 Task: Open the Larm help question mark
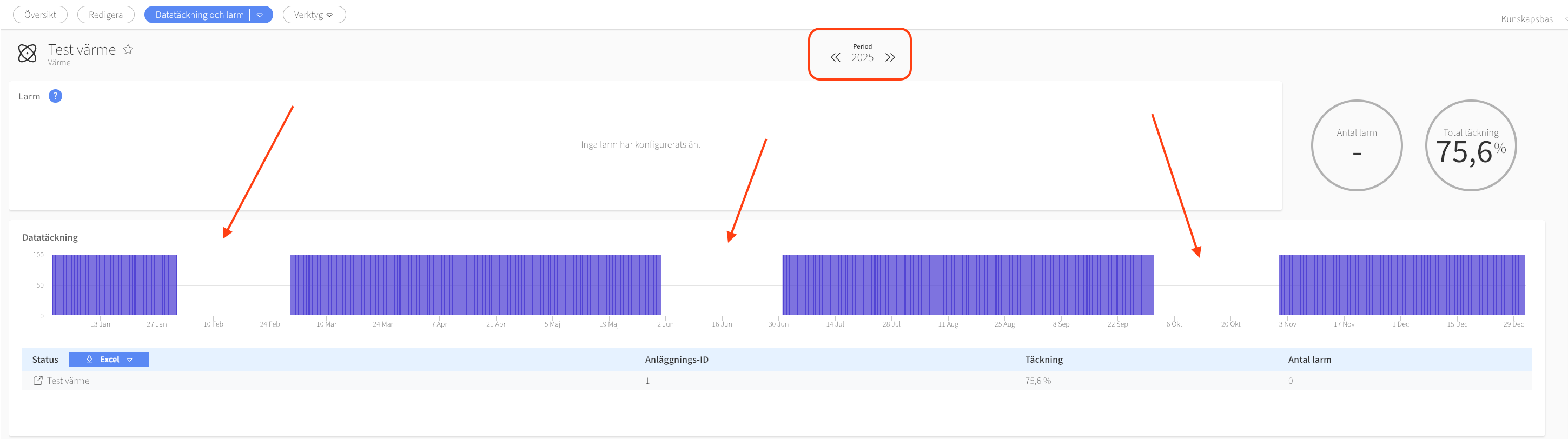55,96
